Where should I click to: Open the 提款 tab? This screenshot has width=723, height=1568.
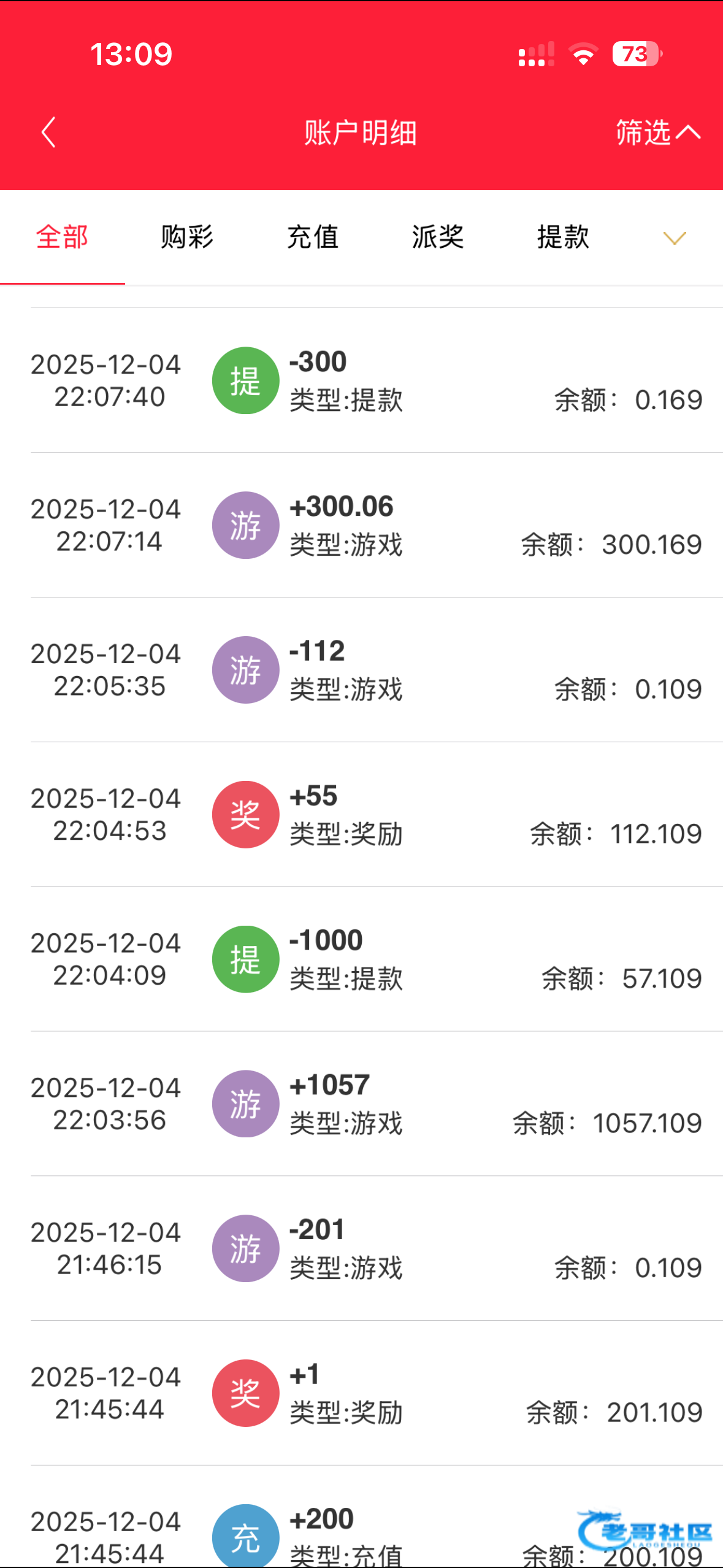point(563,237)
